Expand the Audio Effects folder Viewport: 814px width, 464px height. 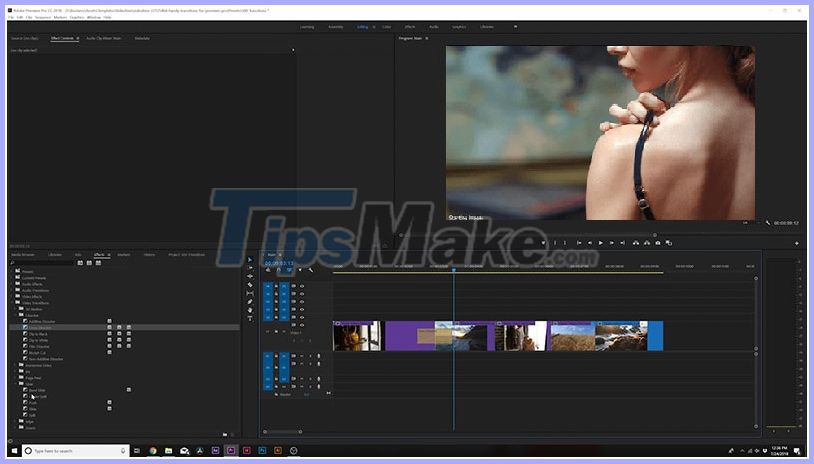click(12, 284)
